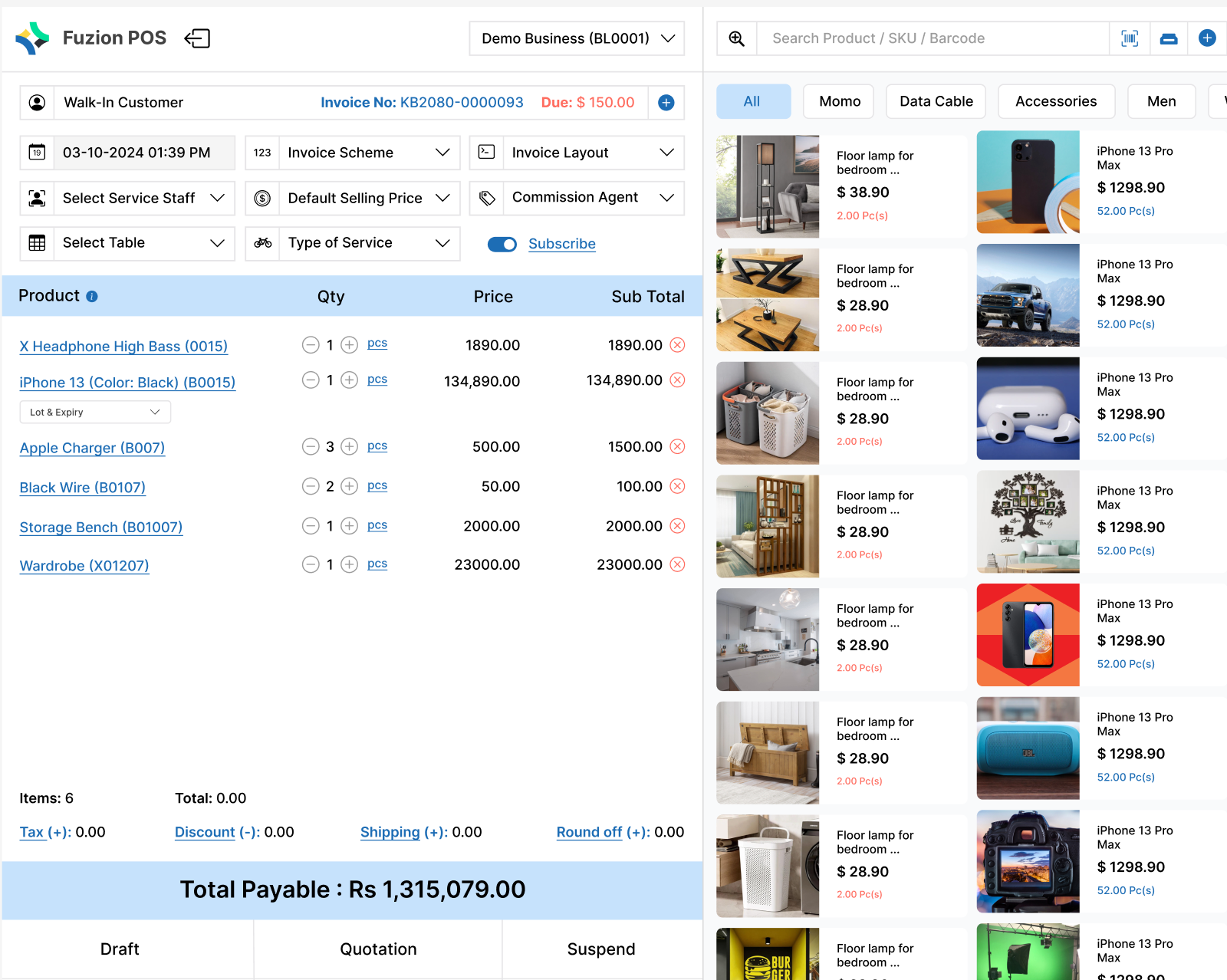This screenshot has height=980, width=1227.
Task: Open Storage Bench (B01007) product link
Action: click(x=101, y=528)
